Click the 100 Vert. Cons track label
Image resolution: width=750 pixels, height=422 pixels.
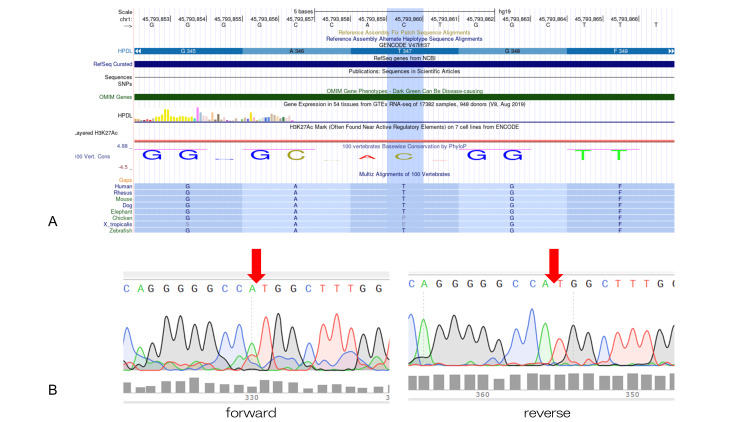[x=93, y=156]
